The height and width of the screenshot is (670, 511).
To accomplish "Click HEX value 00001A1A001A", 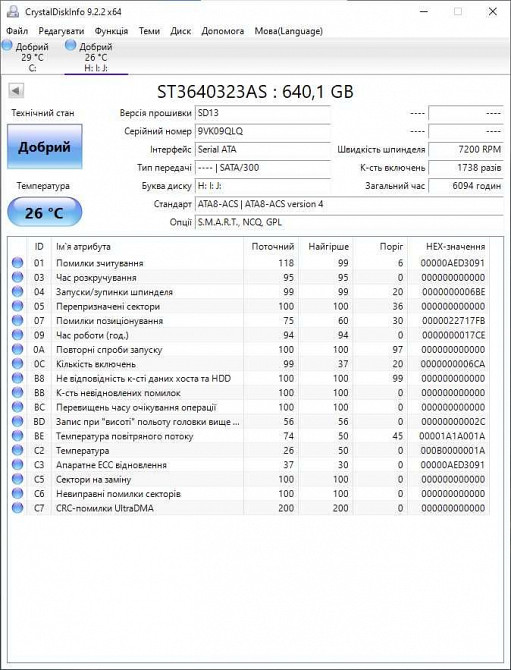I will click(x=452, y=436).
